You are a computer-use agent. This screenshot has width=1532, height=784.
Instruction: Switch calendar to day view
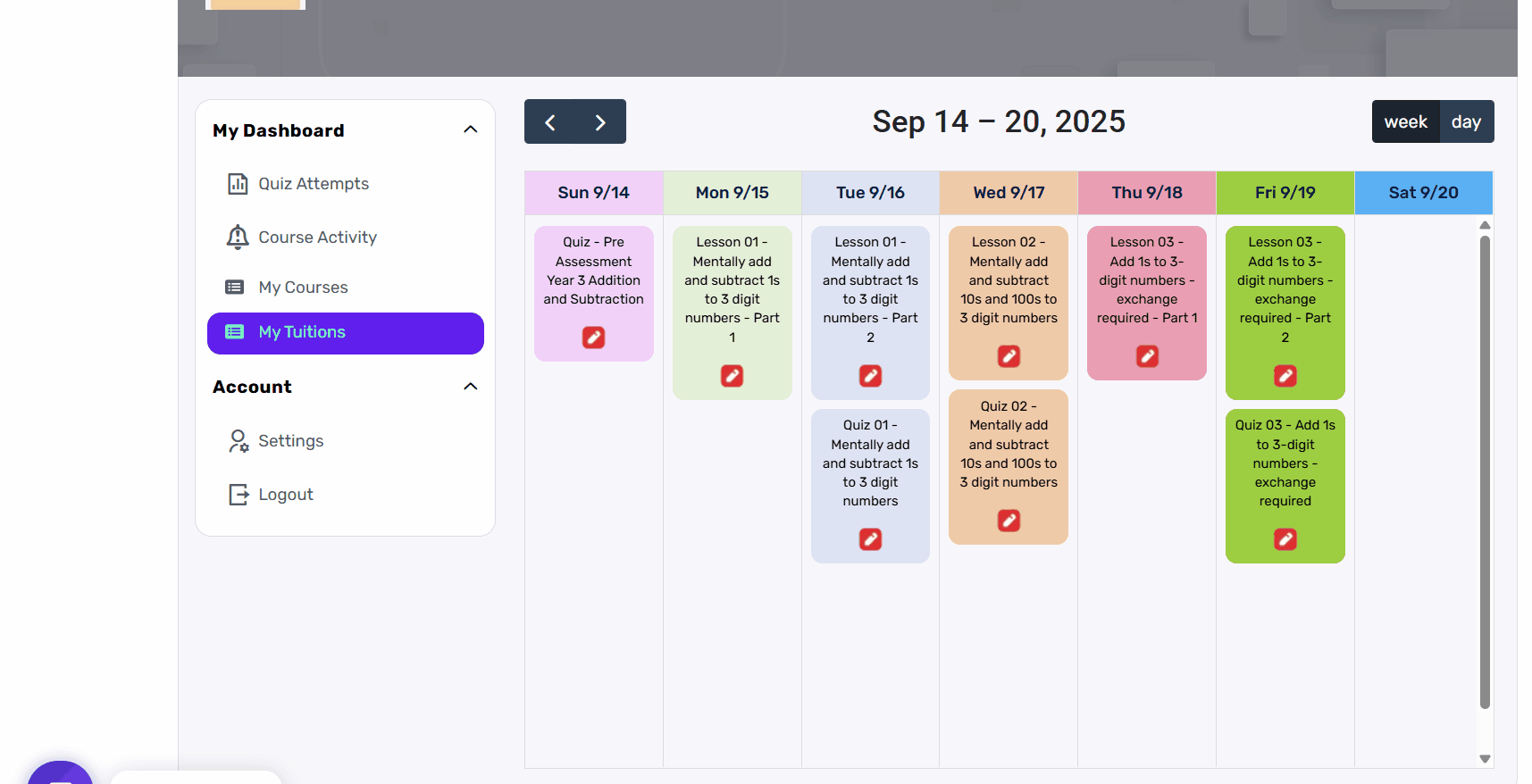pyautogui.click(x=1466, y=121)
